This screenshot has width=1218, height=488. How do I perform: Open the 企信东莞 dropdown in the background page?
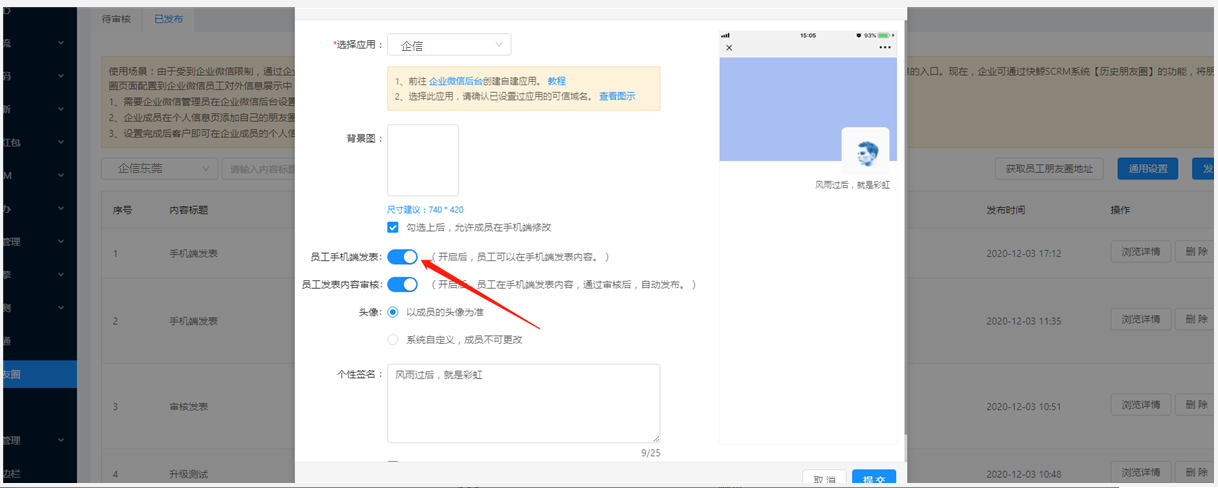pos(160,169)
